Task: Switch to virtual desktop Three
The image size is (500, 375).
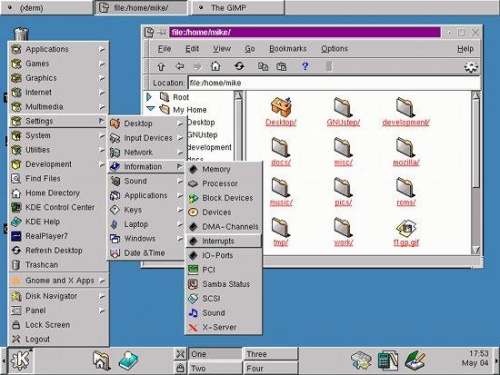Action: coord(270,354)
